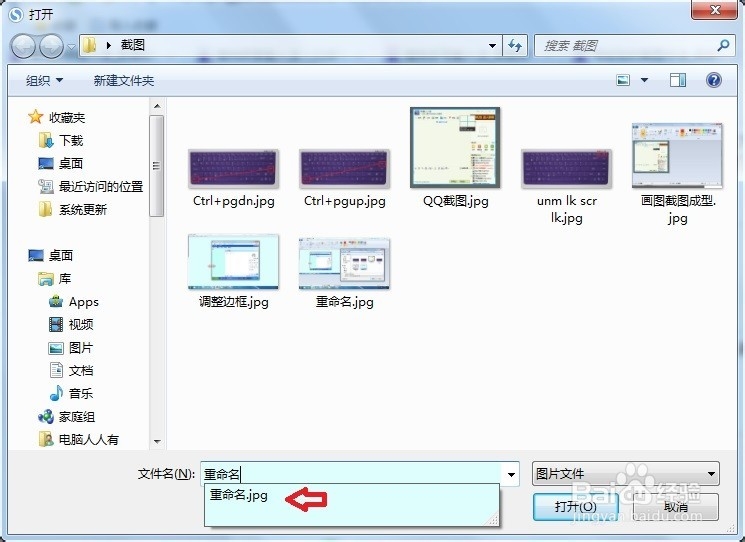Expand the view options dropdown arrow
The width and height of the screenshot is (745, 542).
(x=644, y=80)
